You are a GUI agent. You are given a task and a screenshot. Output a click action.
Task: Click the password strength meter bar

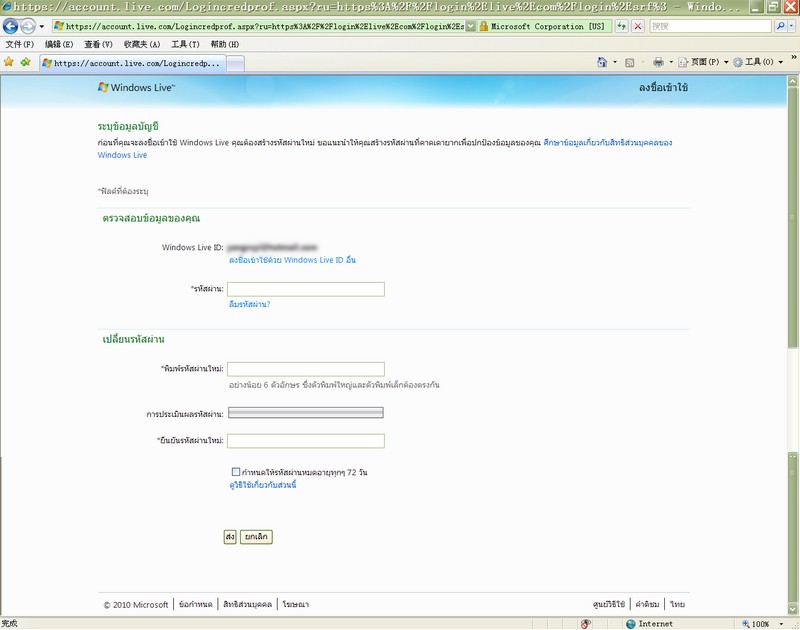click(x=306, y=413)
